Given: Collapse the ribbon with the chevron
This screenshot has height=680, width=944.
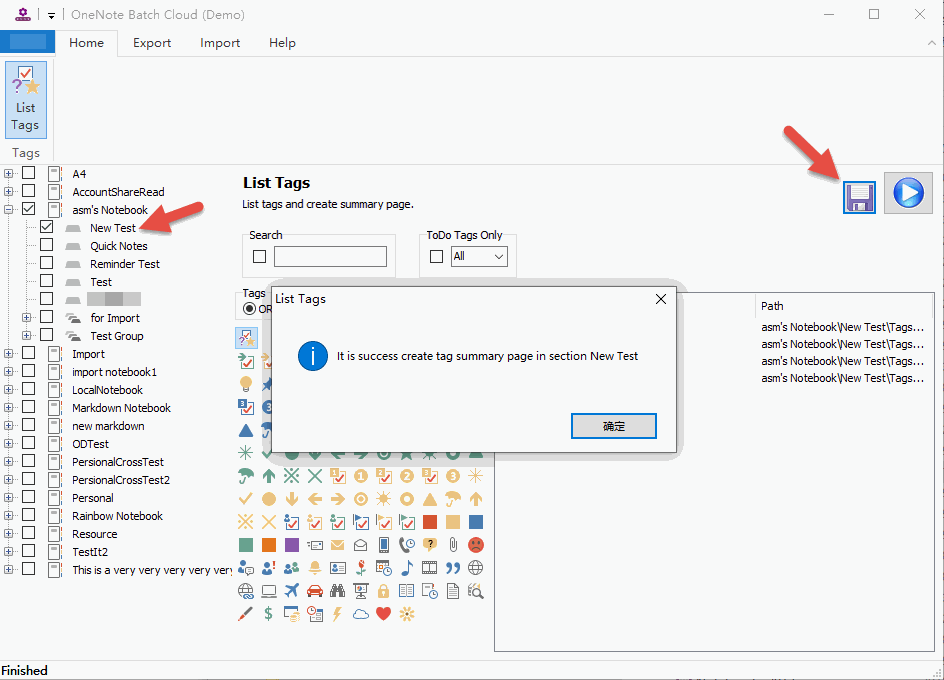Looking at the screenshot, I should pos(931,43).
